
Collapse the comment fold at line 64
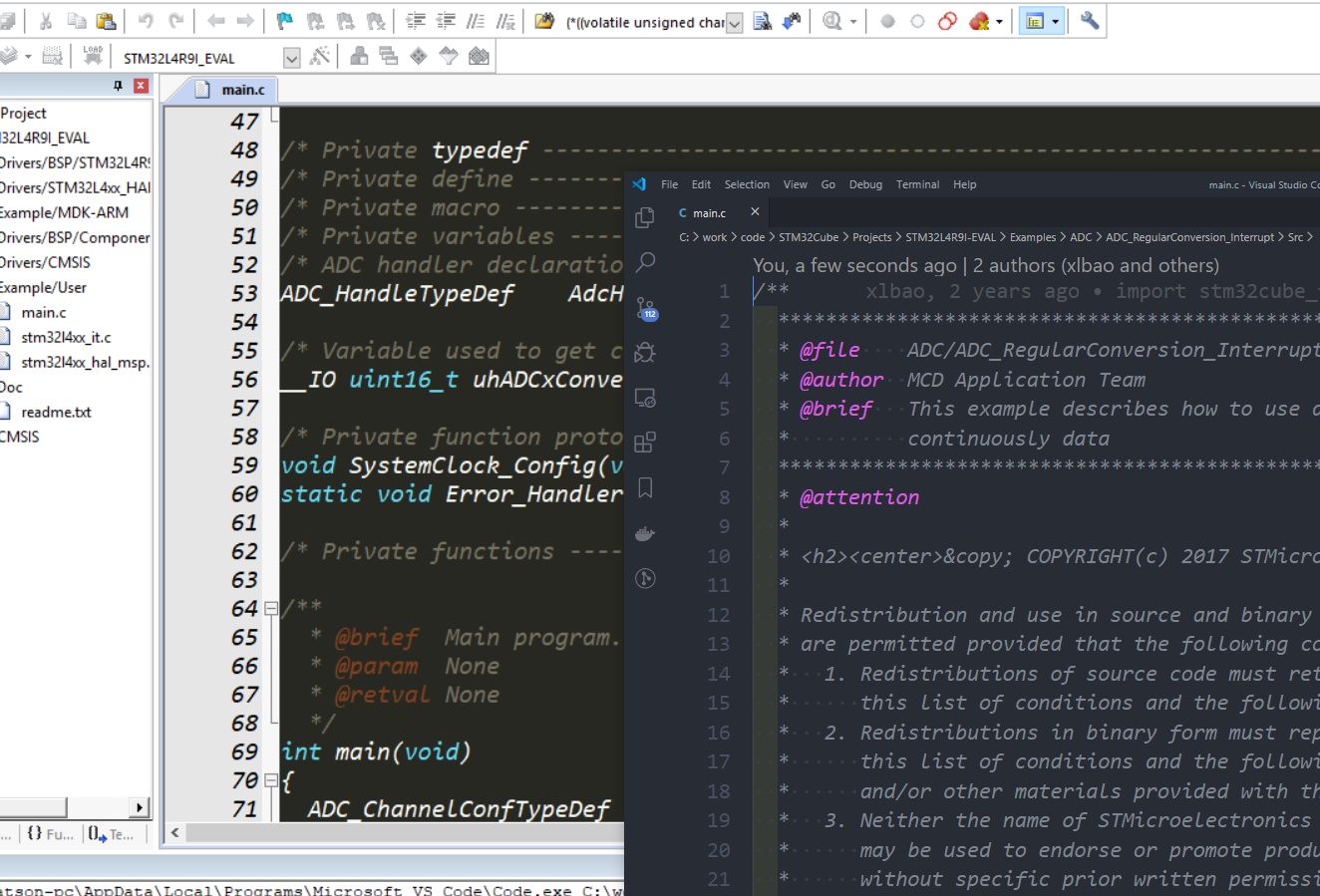[270, 607]
